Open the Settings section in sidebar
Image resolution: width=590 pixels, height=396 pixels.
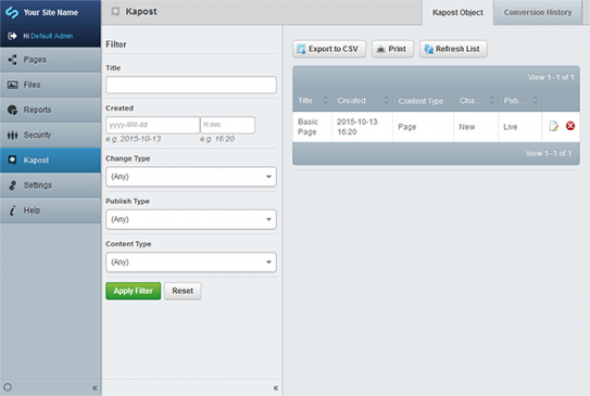(50, 185)
